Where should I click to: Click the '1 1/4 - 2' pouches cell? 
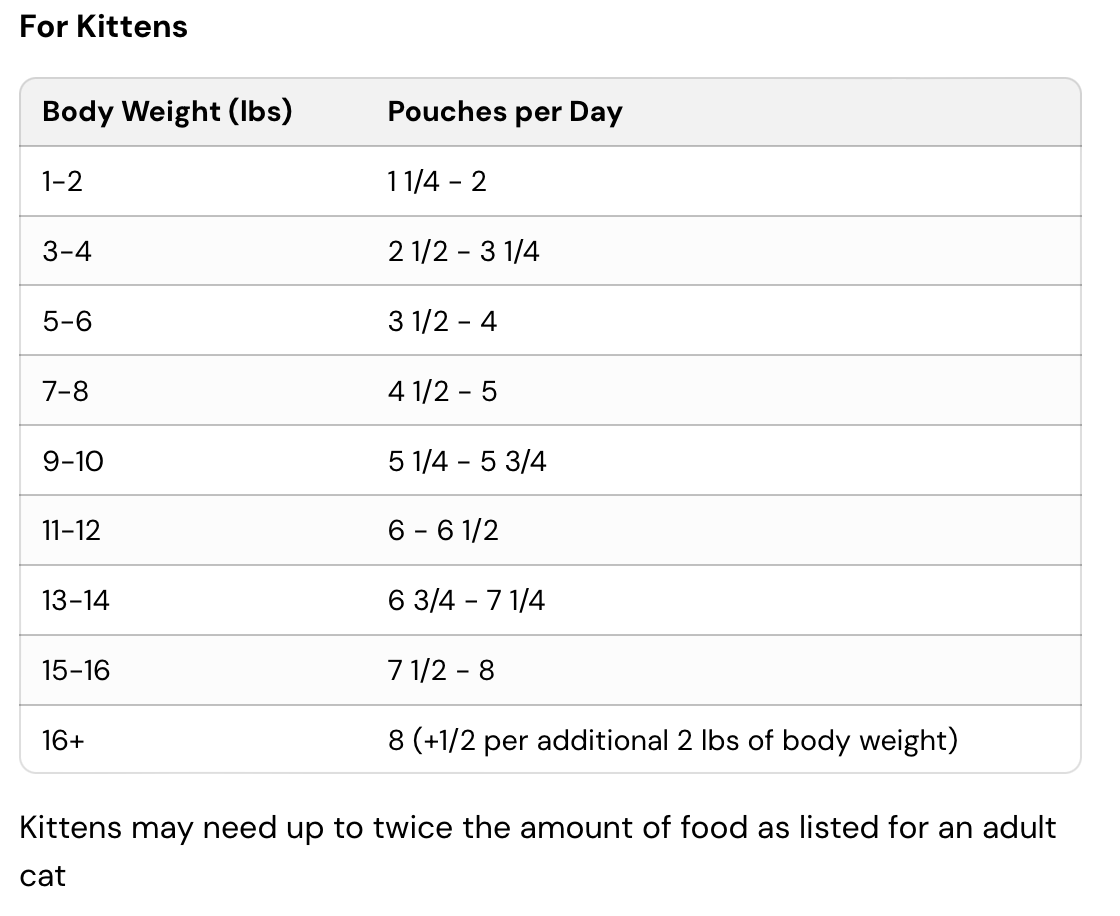(x=437, y=181)
